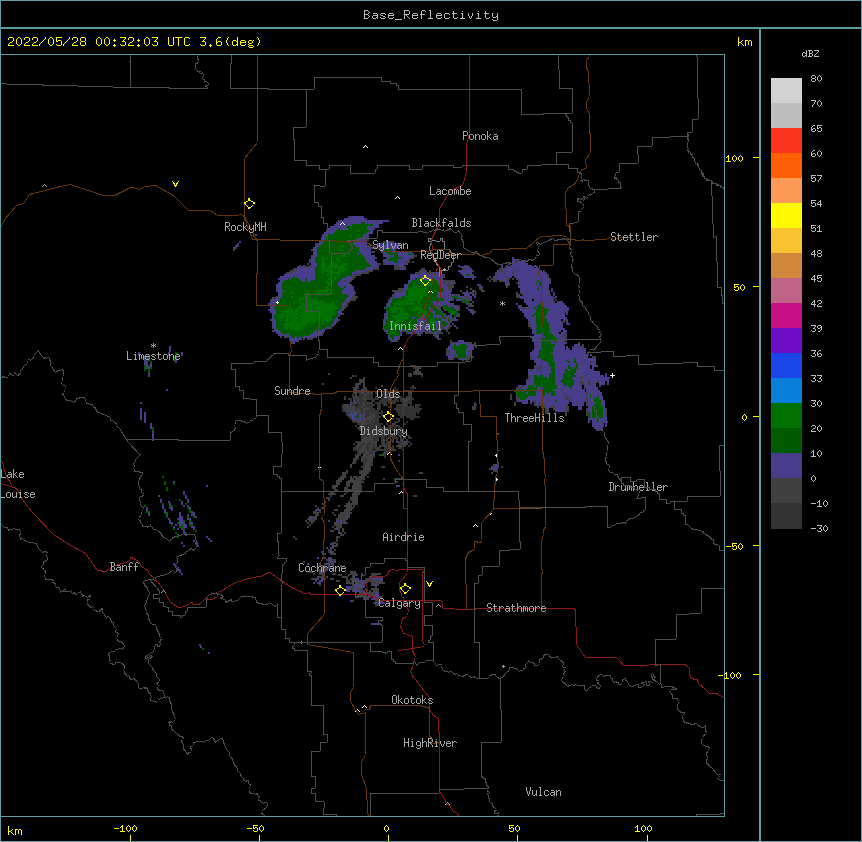Image resolution: width=862 pixels, height=842 pixels.
Task: Click the Olds town label
Action: click(388, 394)
